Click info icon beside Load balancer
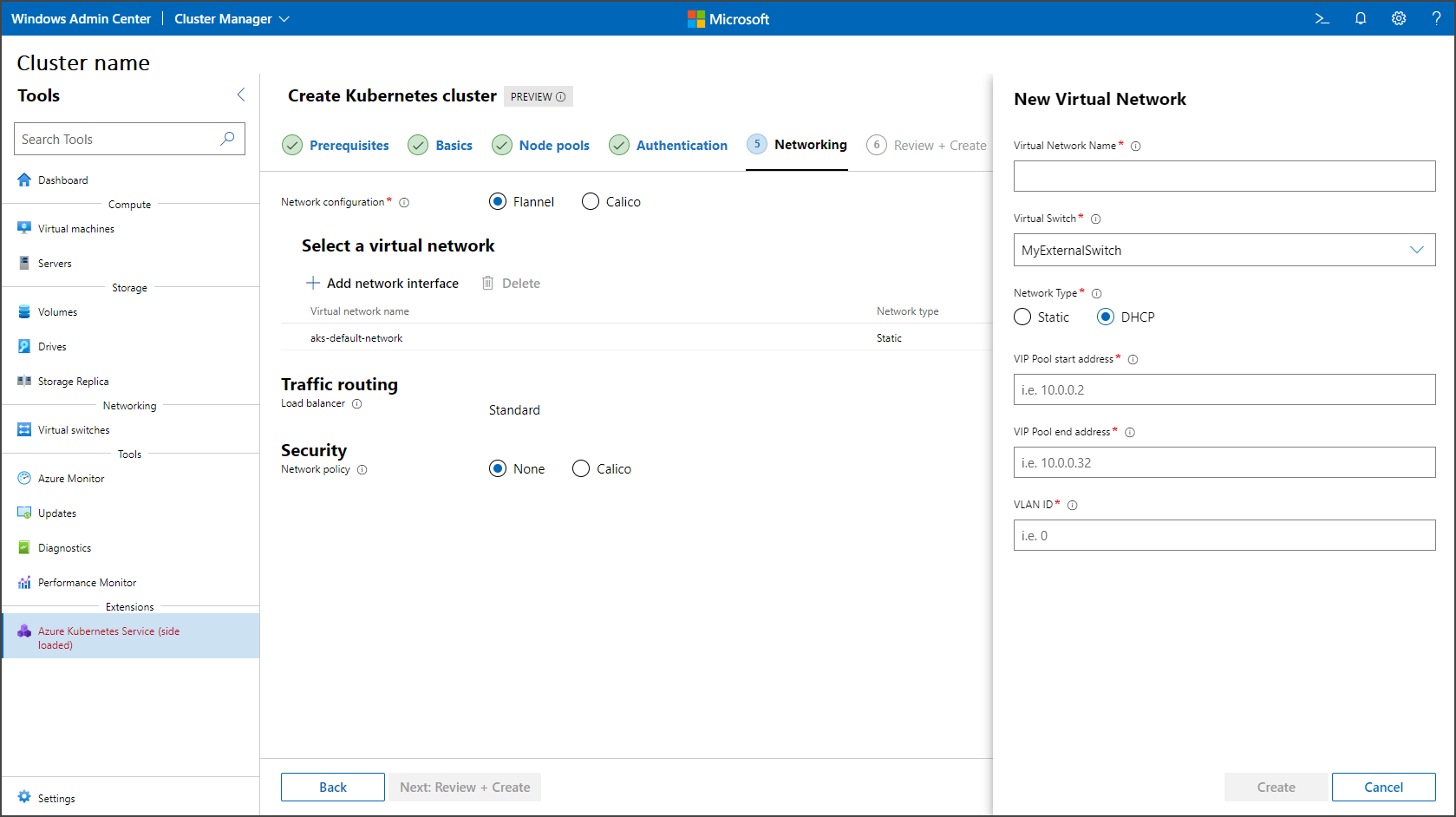Image resolution: width=1456 pixels, height=817 pixels. (357, 404)
